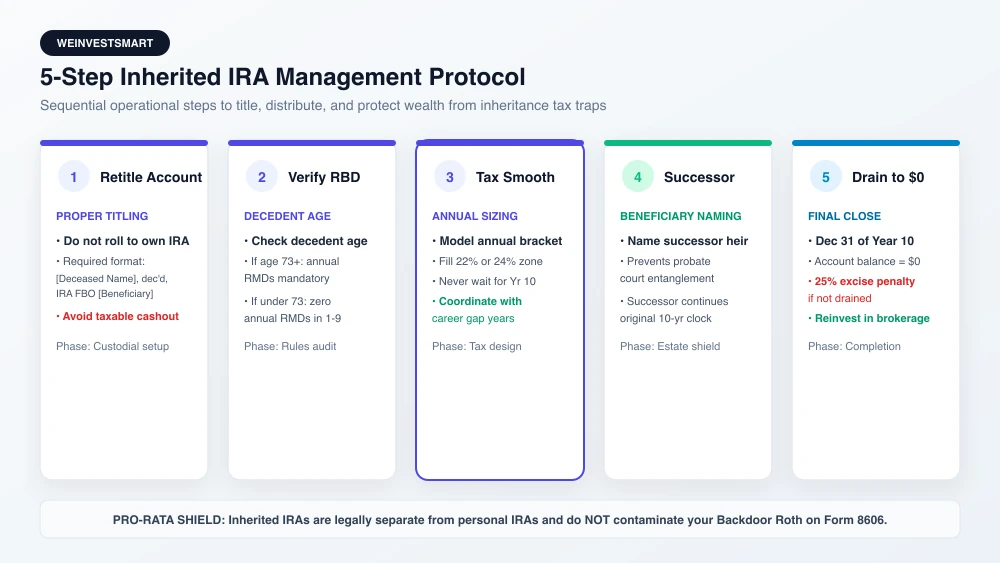
Task: Click 'Never wait for Yr 10'
Action: coord(484,281)
